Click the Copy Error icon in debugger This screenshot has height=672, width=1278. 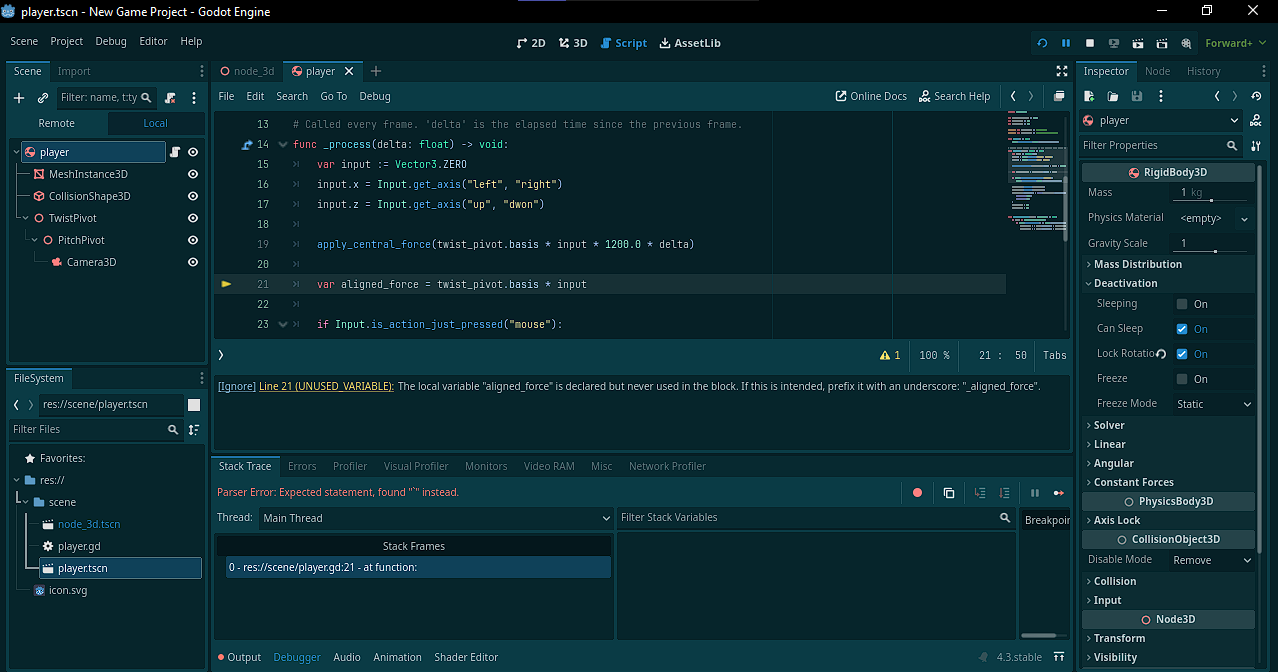(x=949, y=493)
